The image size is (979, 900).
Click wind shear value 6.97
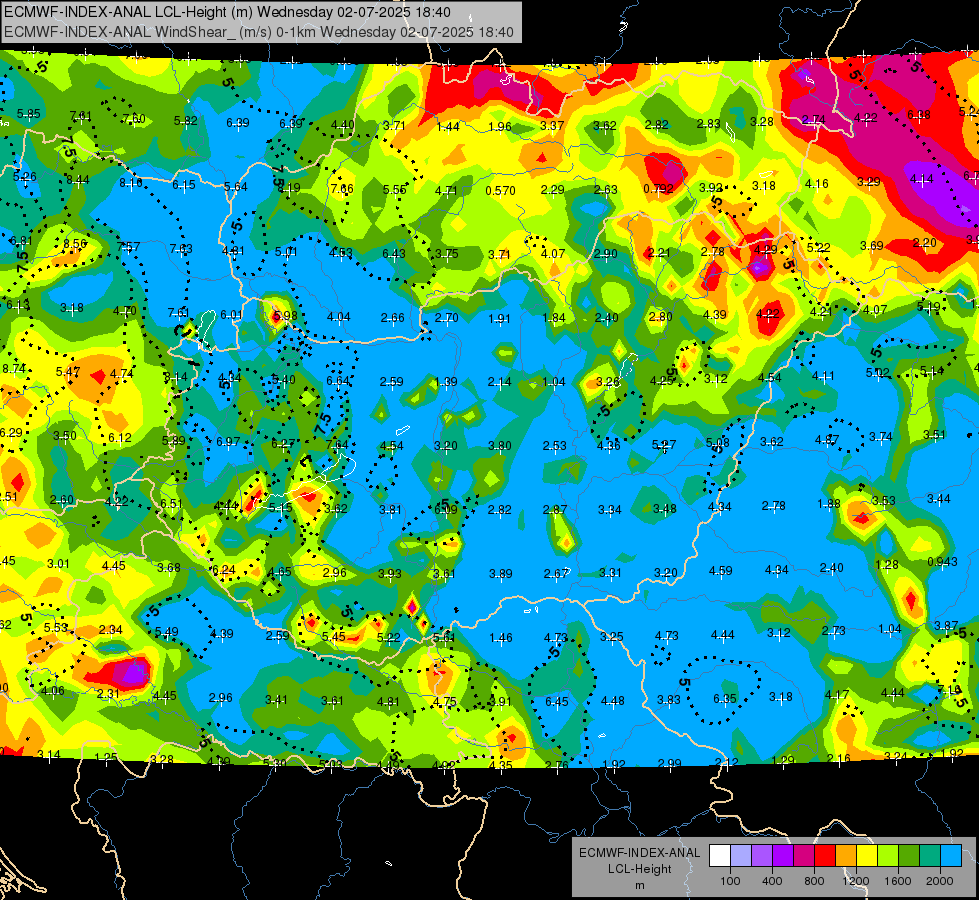tap(228, 442)
